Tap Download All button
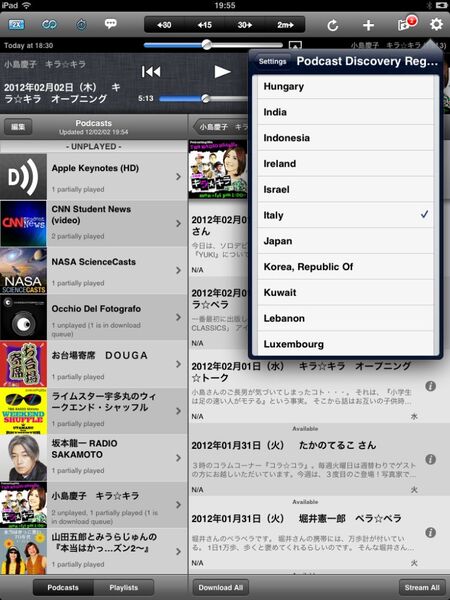 pos(220,587)
